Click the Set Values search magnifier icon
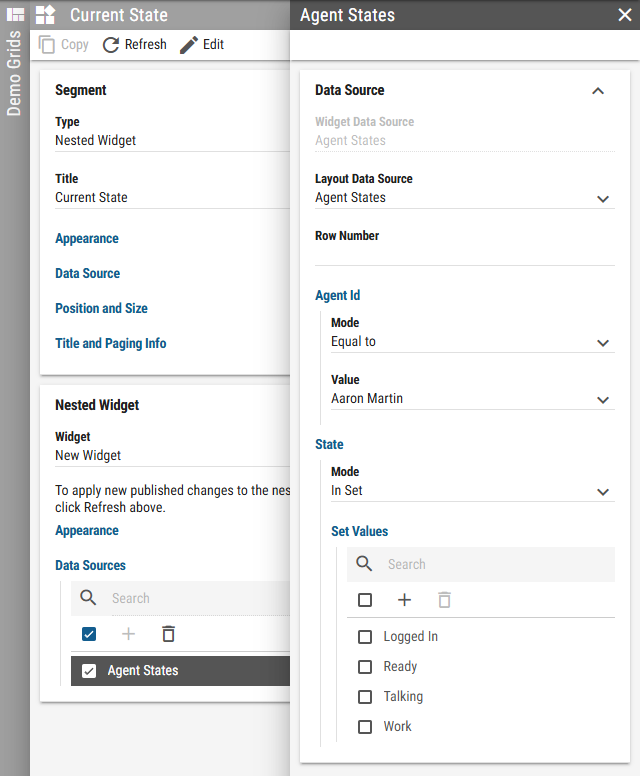The height and width of the screenshot is (776, 640). pyautogui.click(x=365, y=564)
